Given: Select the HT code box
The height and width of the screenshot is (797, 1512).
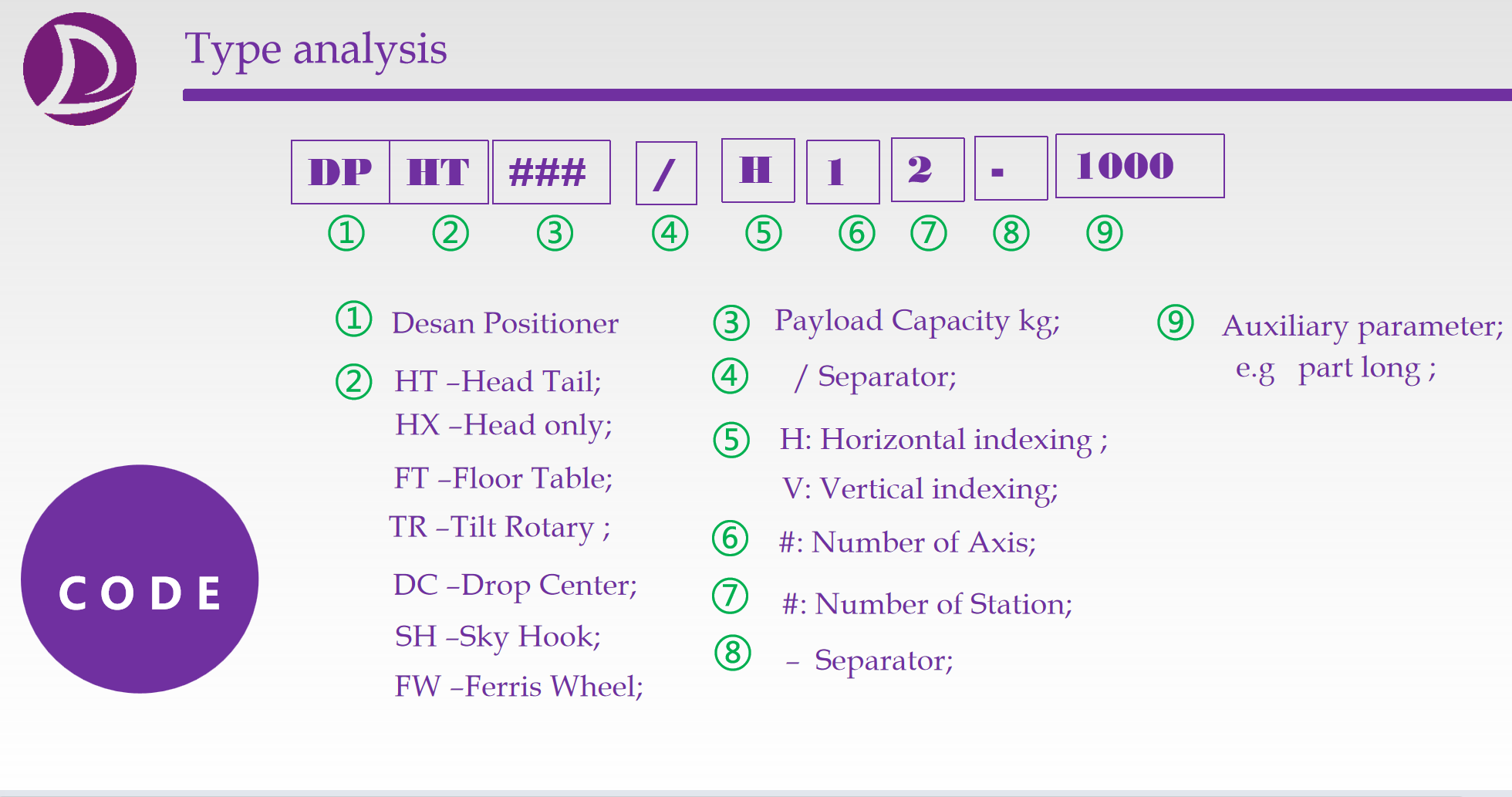Looking at the screenshot, I should (439, 172).
